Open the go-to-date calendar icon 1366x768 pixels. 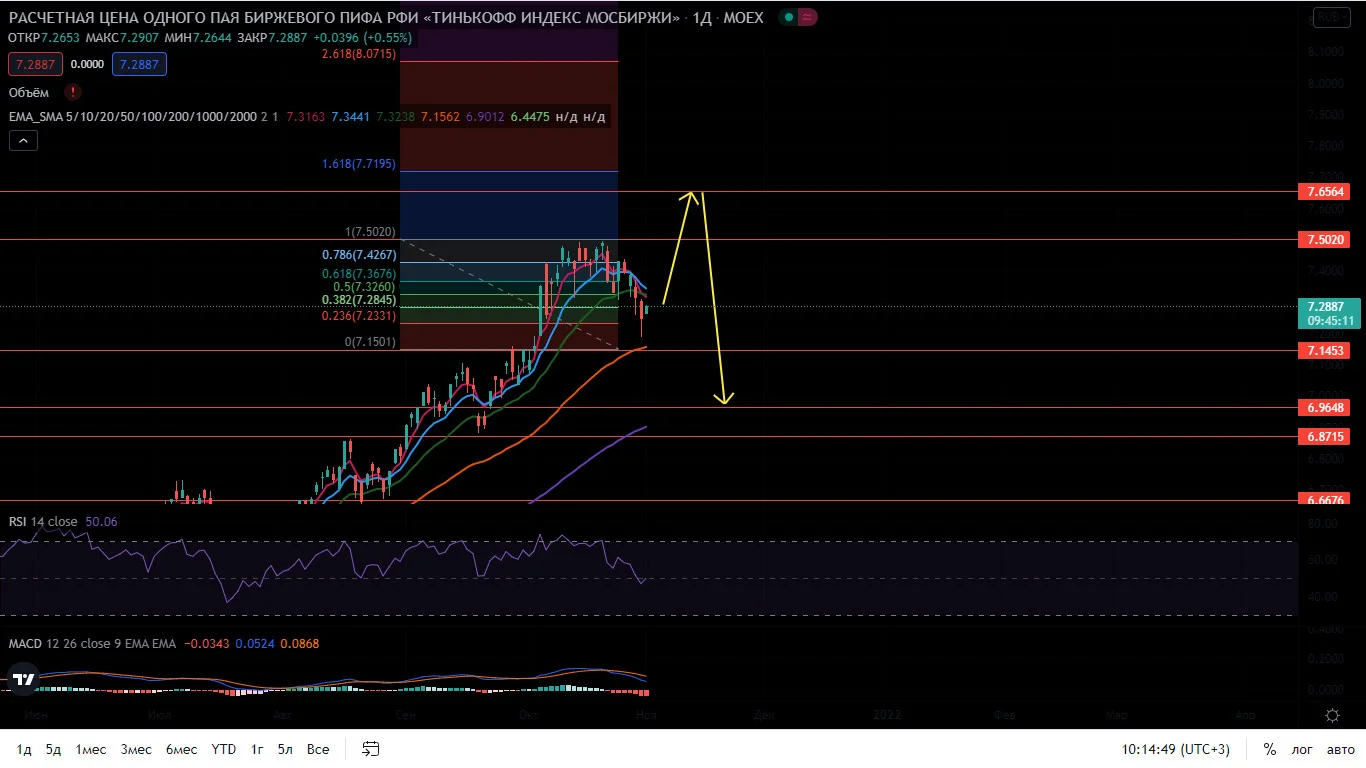(x=371, y=749)
